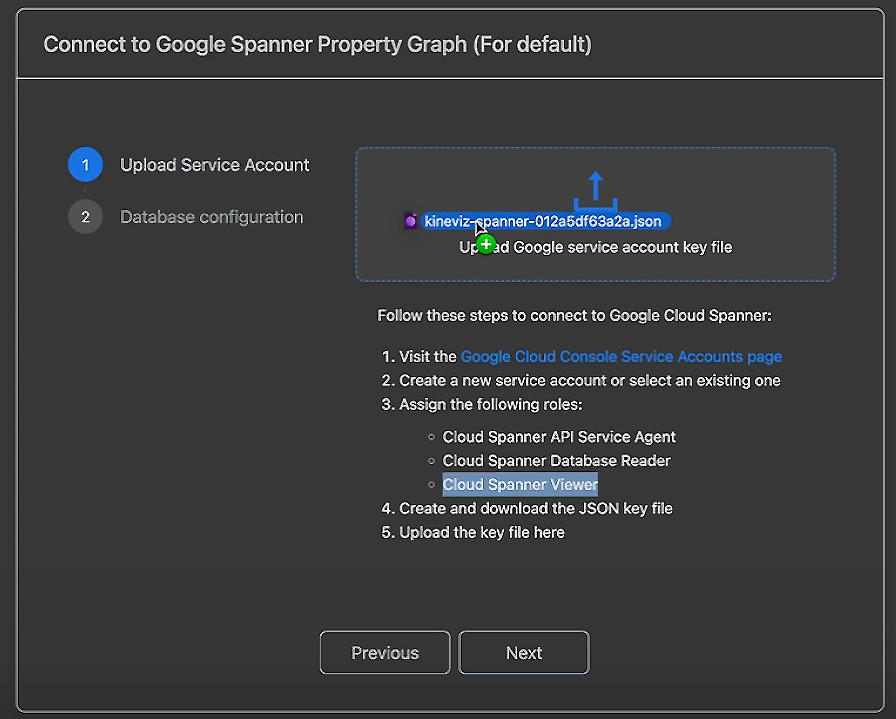Click the purple JSON file icon

[410, 221]
